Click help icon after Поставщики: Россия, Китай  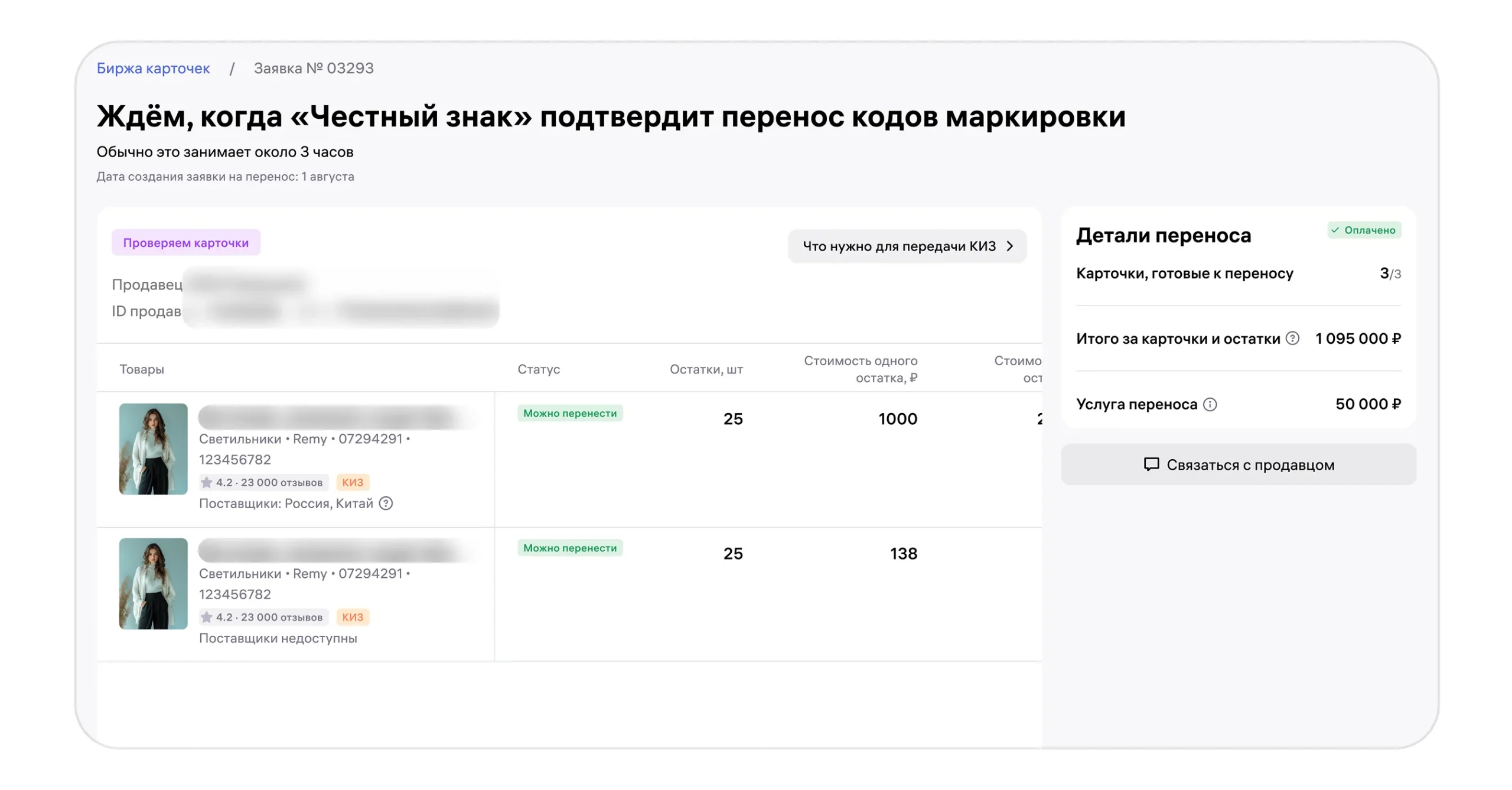click(386, 503)
